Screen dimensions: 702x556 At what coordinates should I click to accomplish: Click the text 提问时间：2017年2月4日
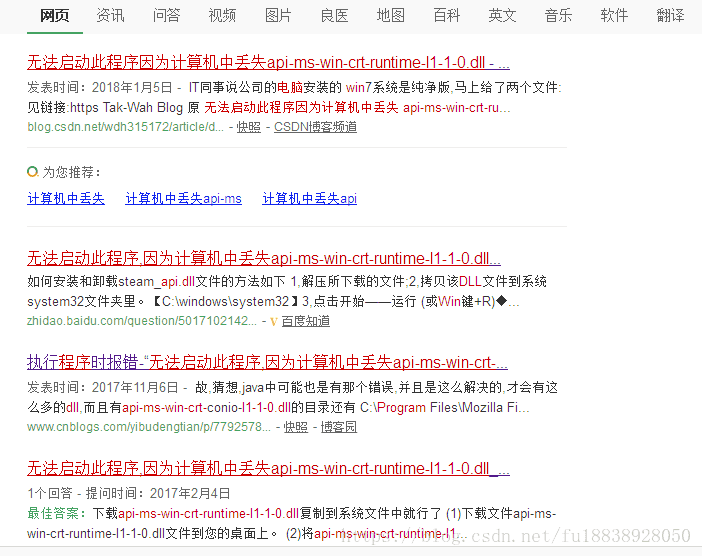158,493
